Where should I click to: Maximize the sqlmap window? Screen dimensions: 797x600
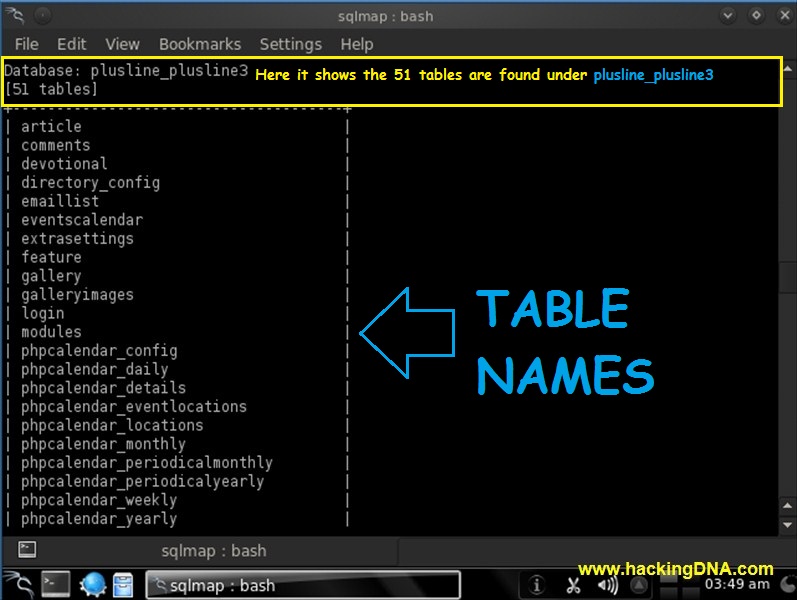coord(756,15)
